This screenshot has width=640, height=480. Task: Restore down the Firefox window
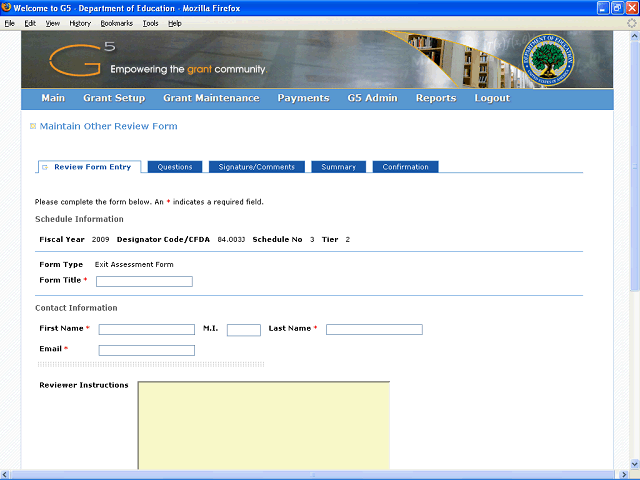pos(618,8)
